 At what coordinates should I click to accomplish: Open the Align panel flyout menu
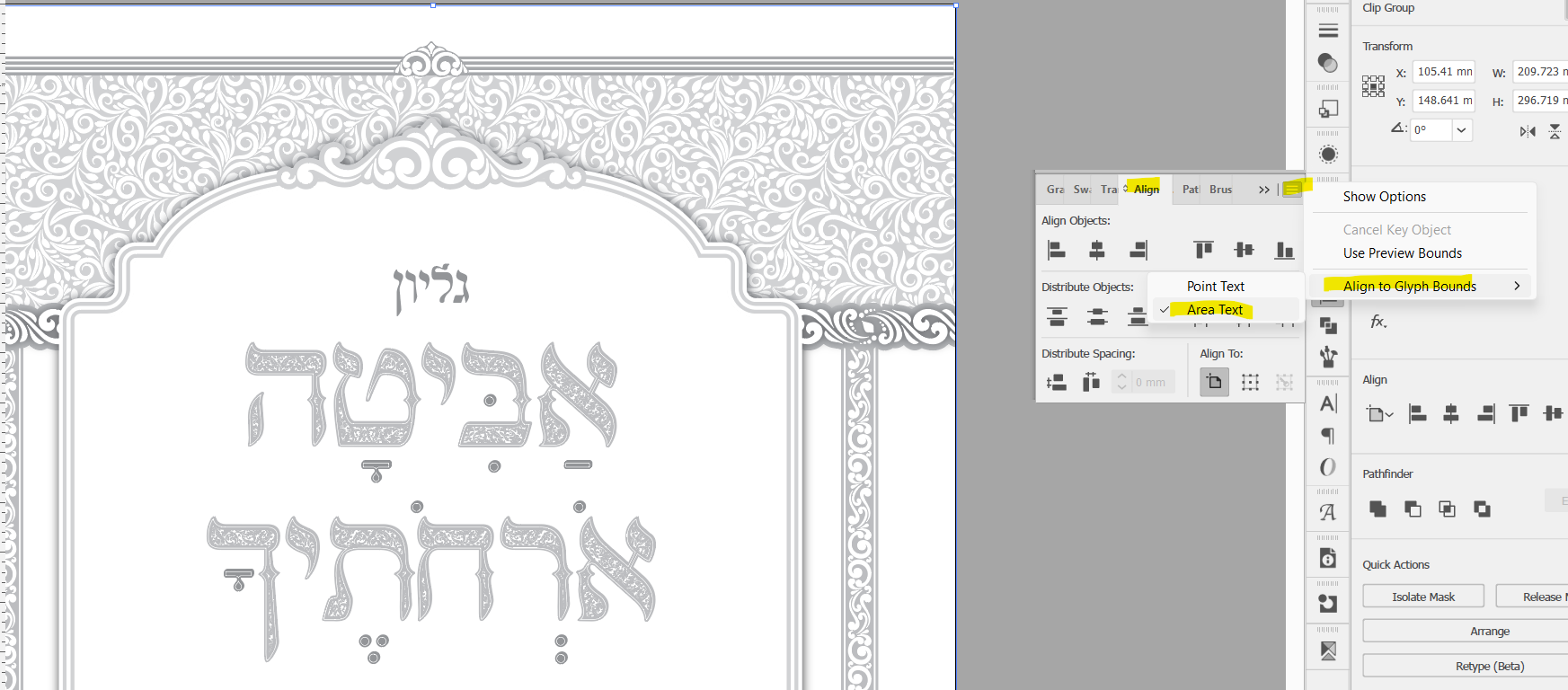(x=1292, y=189)
